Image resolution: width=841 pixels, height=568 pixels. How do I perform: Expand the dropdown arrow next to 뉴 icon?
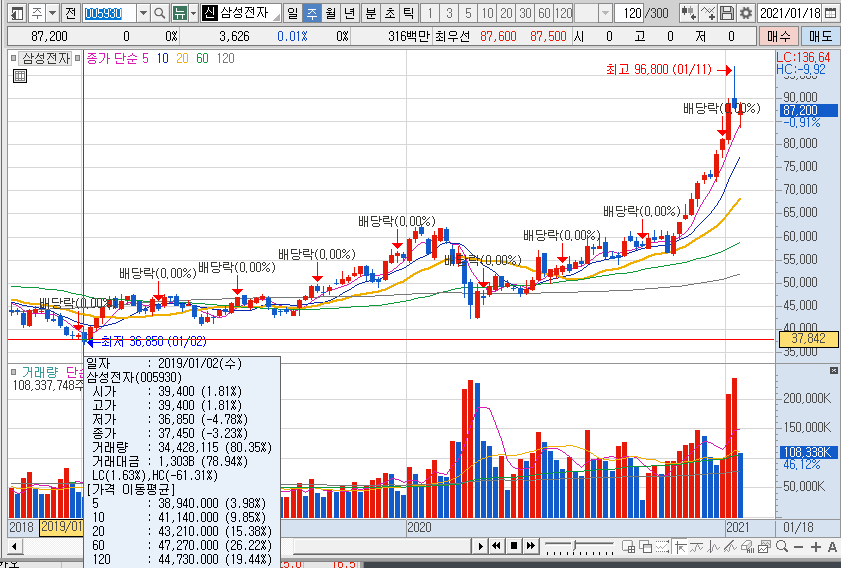194,13
